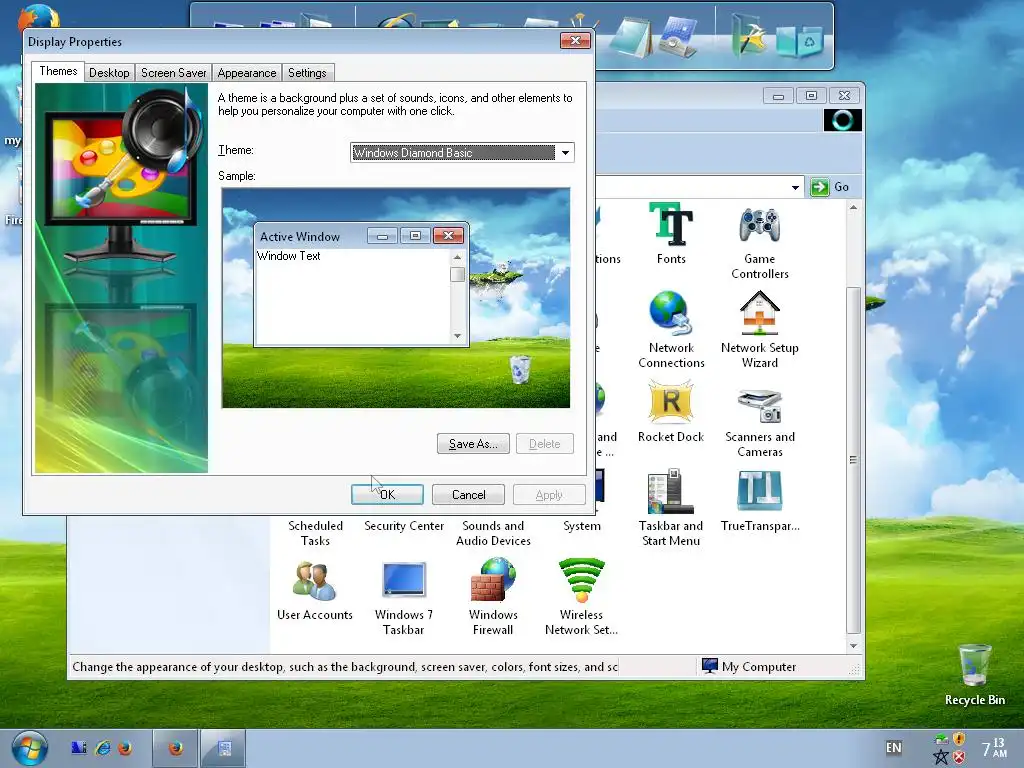Open the notepad icon in the top dock
1024x768 pixels.
632,37
